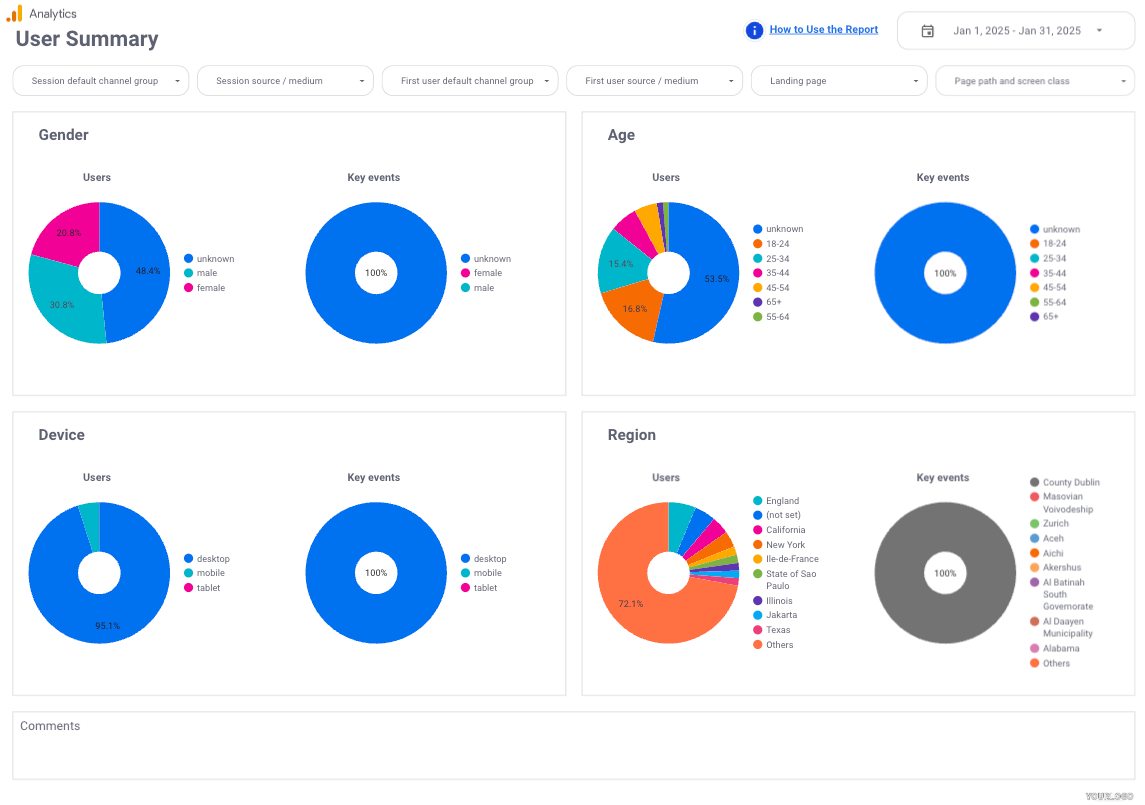Click the County Dublin legend dot
The height and width of the screenshot is (805, 1145).
(1034, 483)
